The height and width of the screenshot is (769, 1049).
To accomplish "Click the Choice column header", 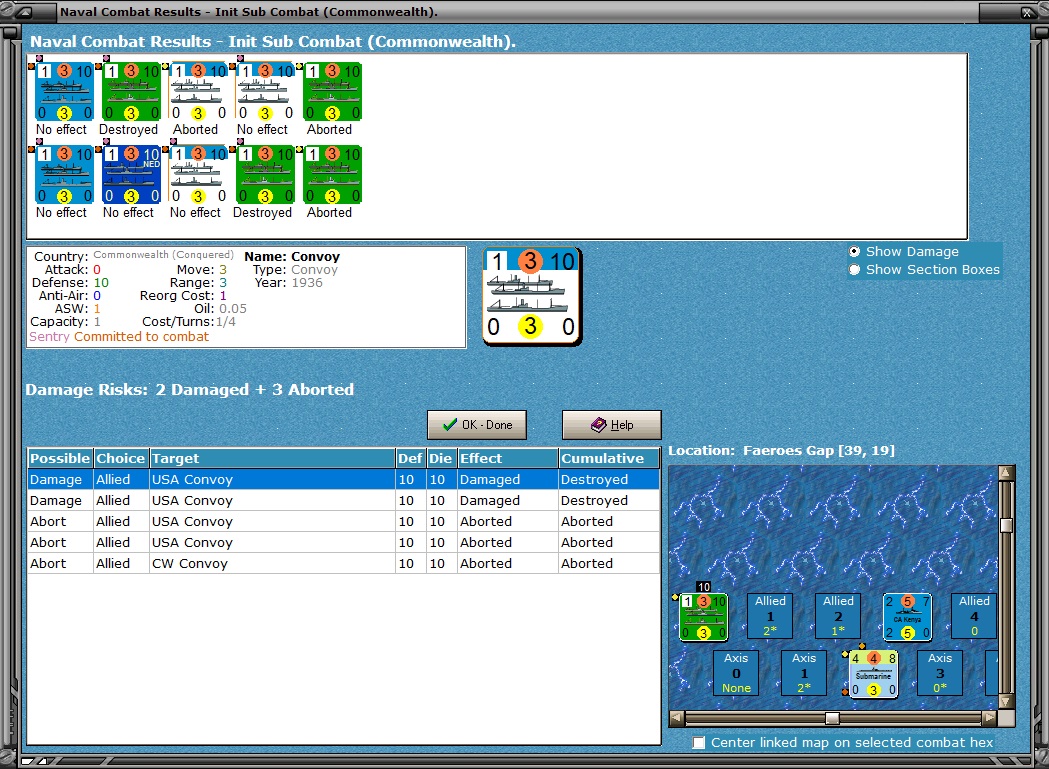I will 120,458.
